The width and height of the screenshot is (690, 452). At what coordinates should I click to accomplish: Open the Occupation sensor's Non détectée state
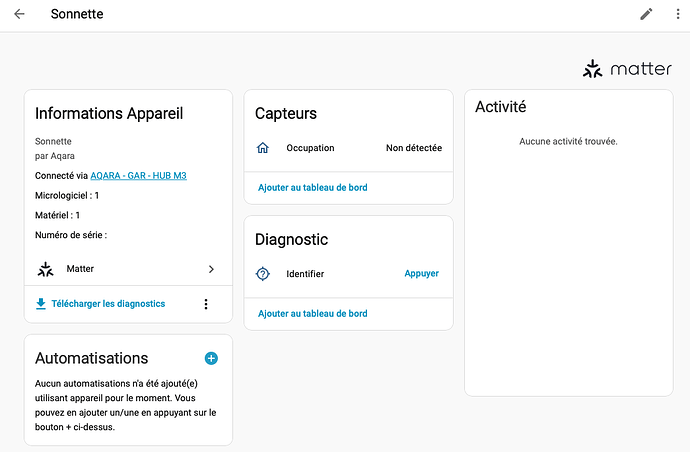click(413, 148)
